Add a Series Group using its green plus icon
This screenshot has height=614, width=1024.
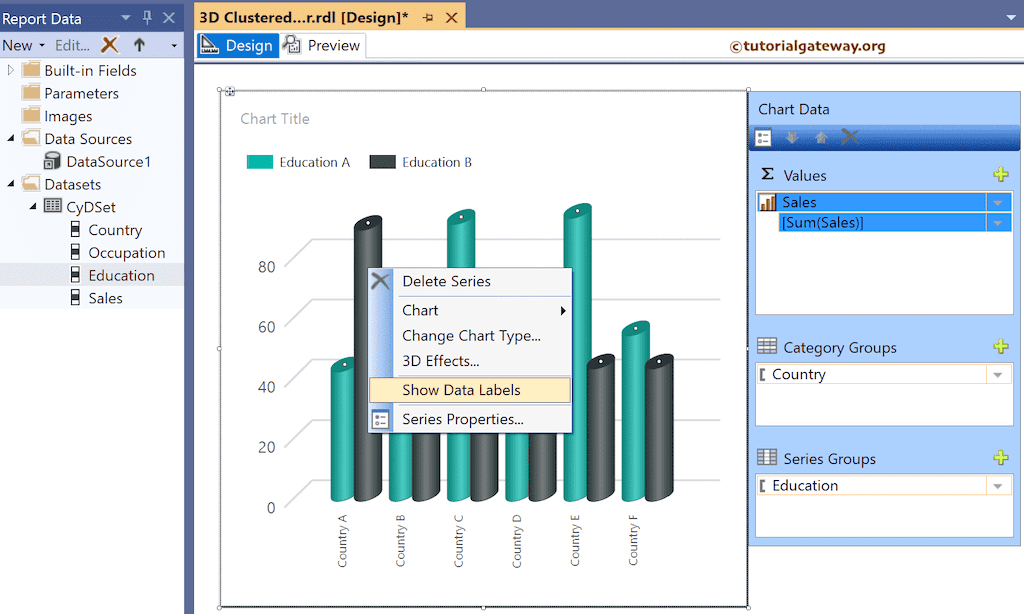[x=1001, y=458]
